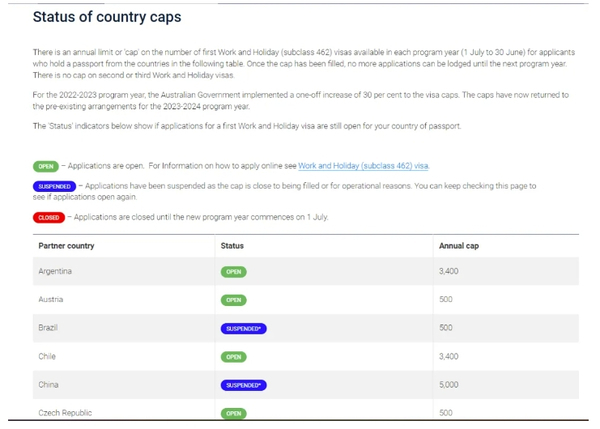Image resolution: width=600 pixels, height=429 pixels.
Task: Click Argentina's OPEN status badge
Action: 233,272
